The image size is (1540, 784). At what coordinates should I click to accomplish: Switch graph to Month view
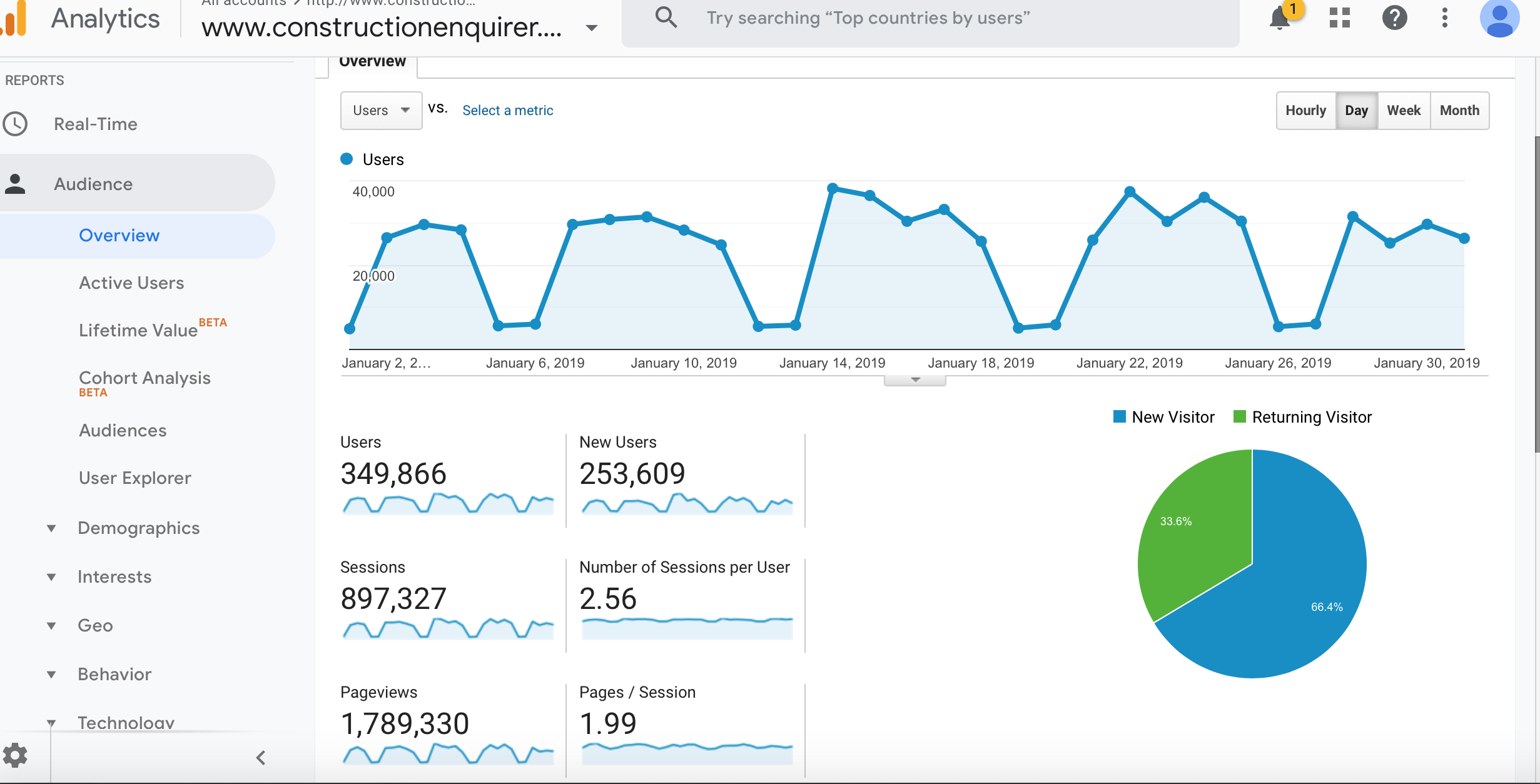(1459, 111)
